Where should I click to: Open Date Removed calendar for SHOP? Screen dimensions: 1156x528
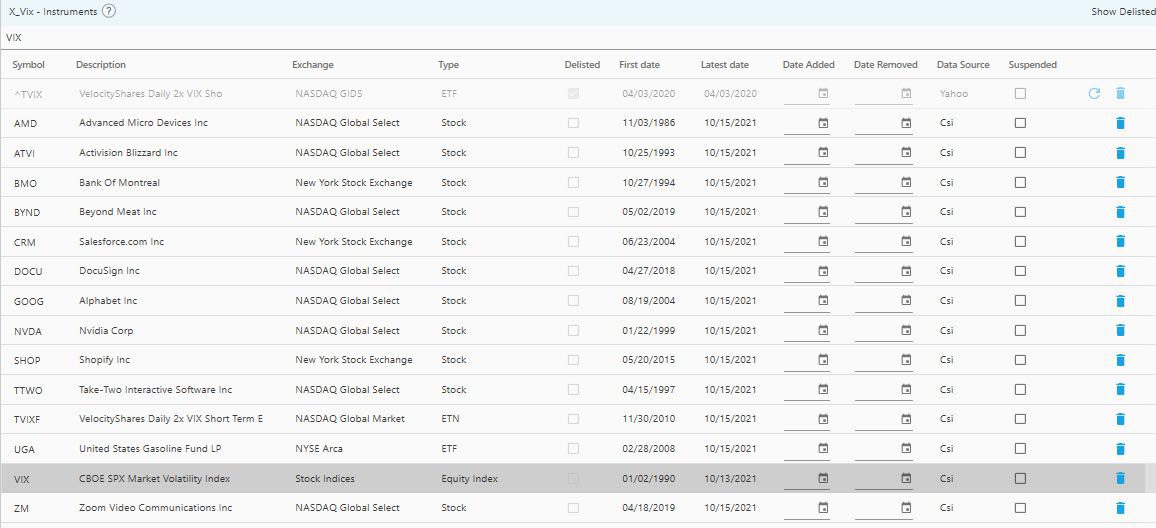coord(906,360)
